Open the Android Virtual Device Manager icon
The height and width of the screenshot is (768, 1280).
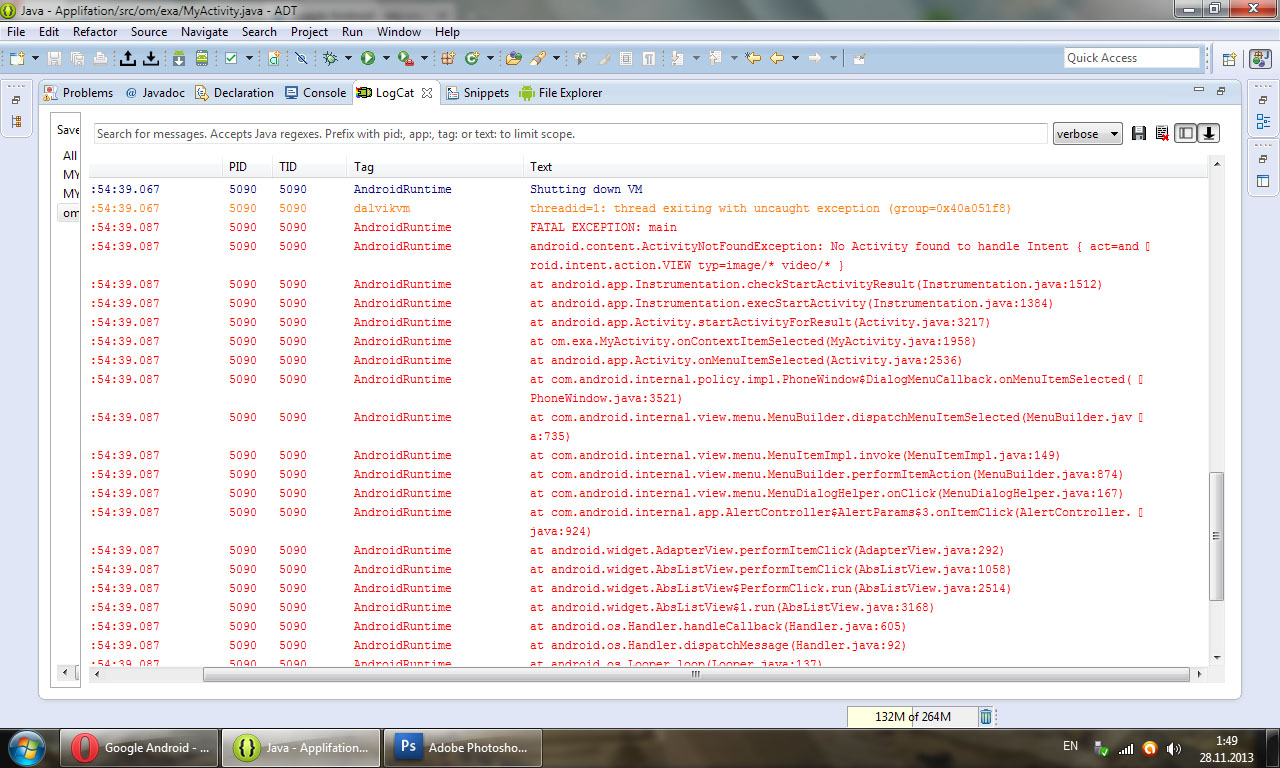coord(203,58)
